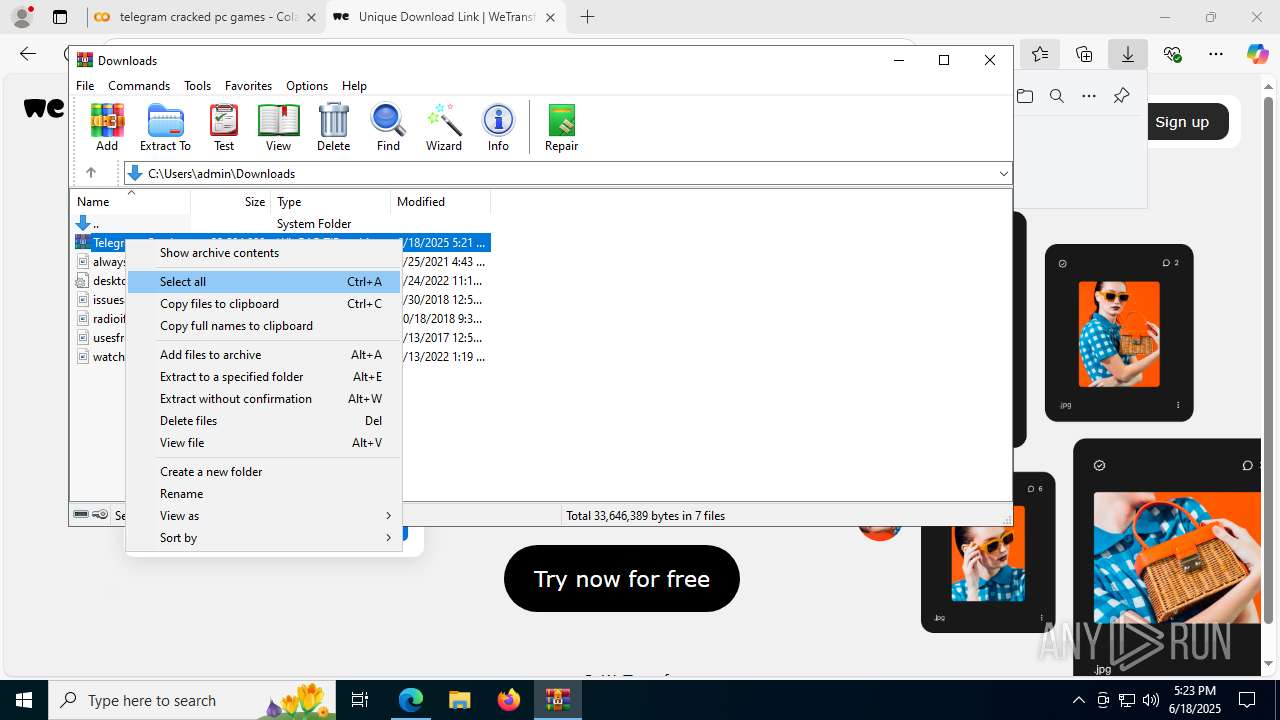The height and width of the screenshot is (720, 1280).
Task: Click the Repair toolbar icon
Action: tap(561, 127)
